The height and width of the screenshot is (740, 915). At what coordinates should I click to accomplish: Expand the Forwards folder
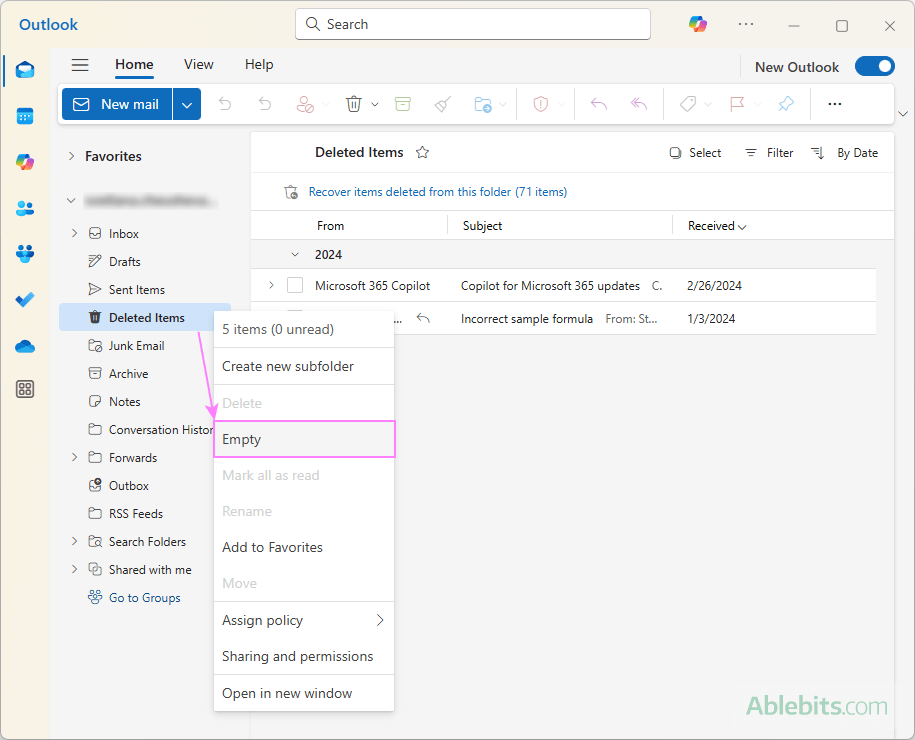pyautogui.click(x=74, y=458)
